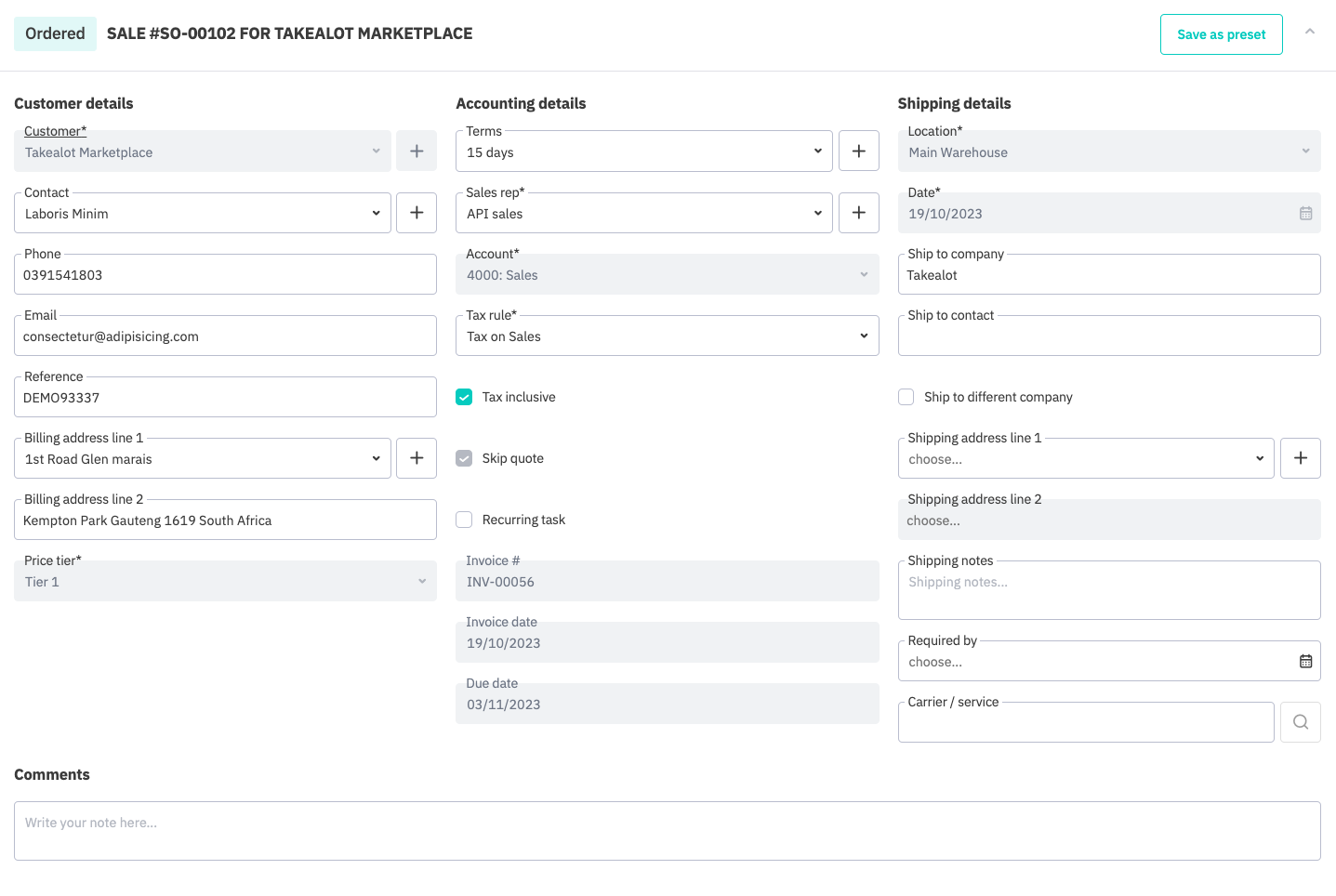Open the Terms dropdown showing 15 days
This screenshot has width=1336, height=896.
pos(643,152)
